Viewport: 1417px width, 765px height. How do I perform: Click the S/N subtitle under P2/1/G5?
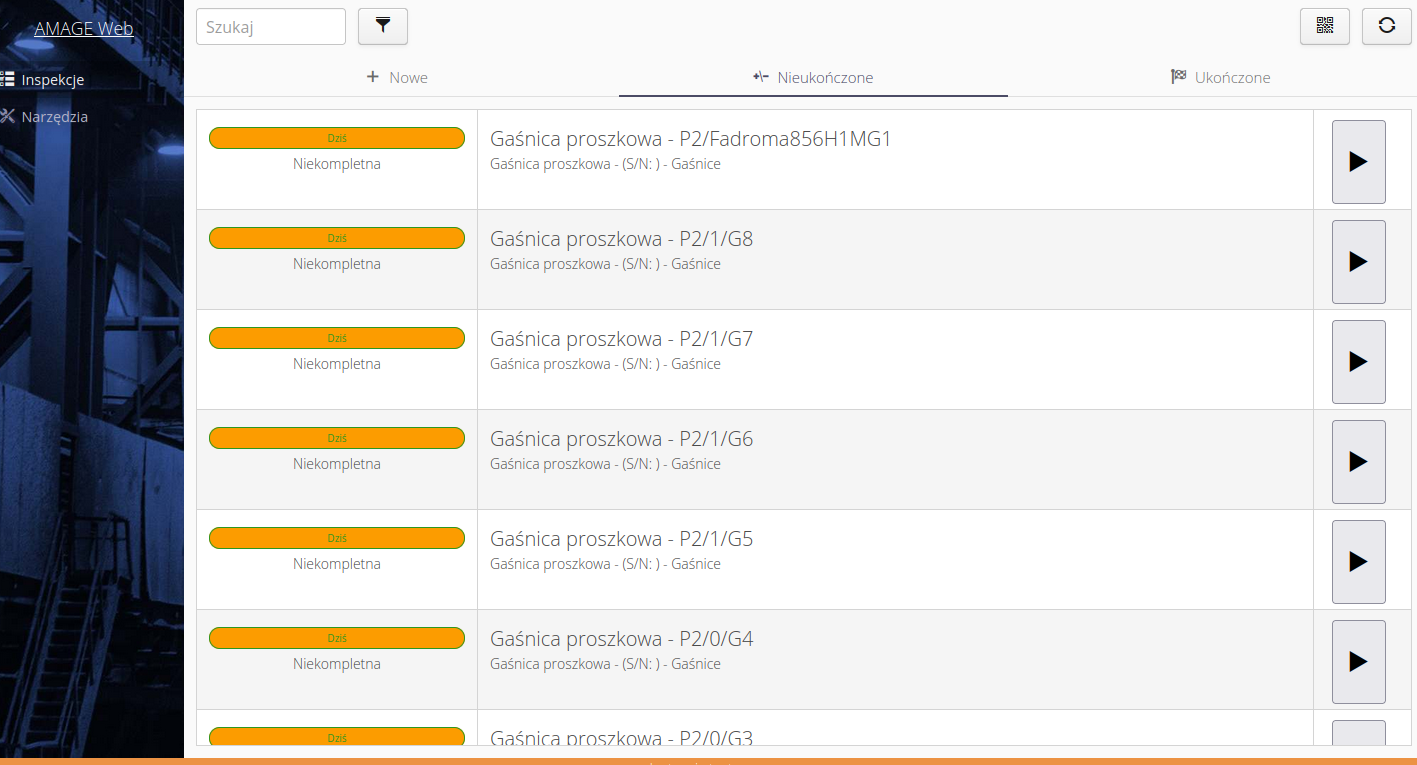click(605, 564)
